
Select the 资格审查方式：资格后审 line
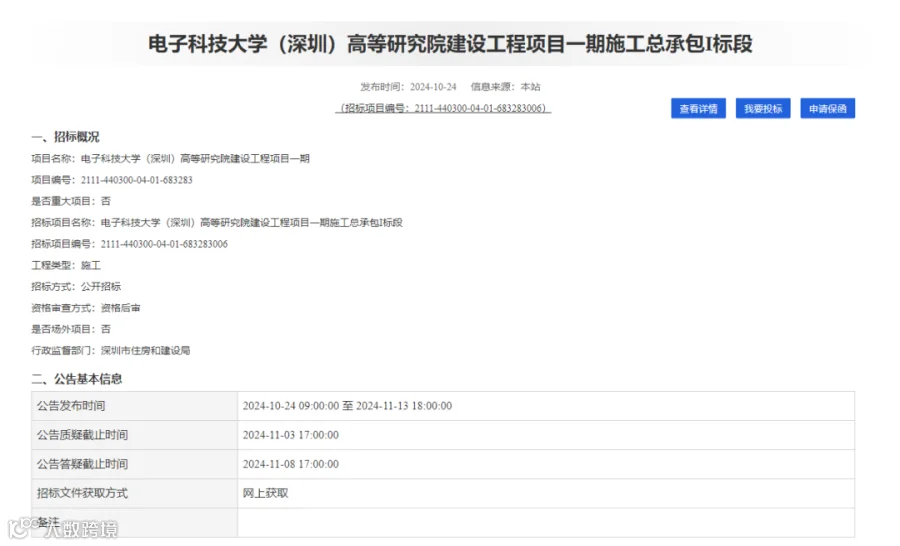(86, 308)
